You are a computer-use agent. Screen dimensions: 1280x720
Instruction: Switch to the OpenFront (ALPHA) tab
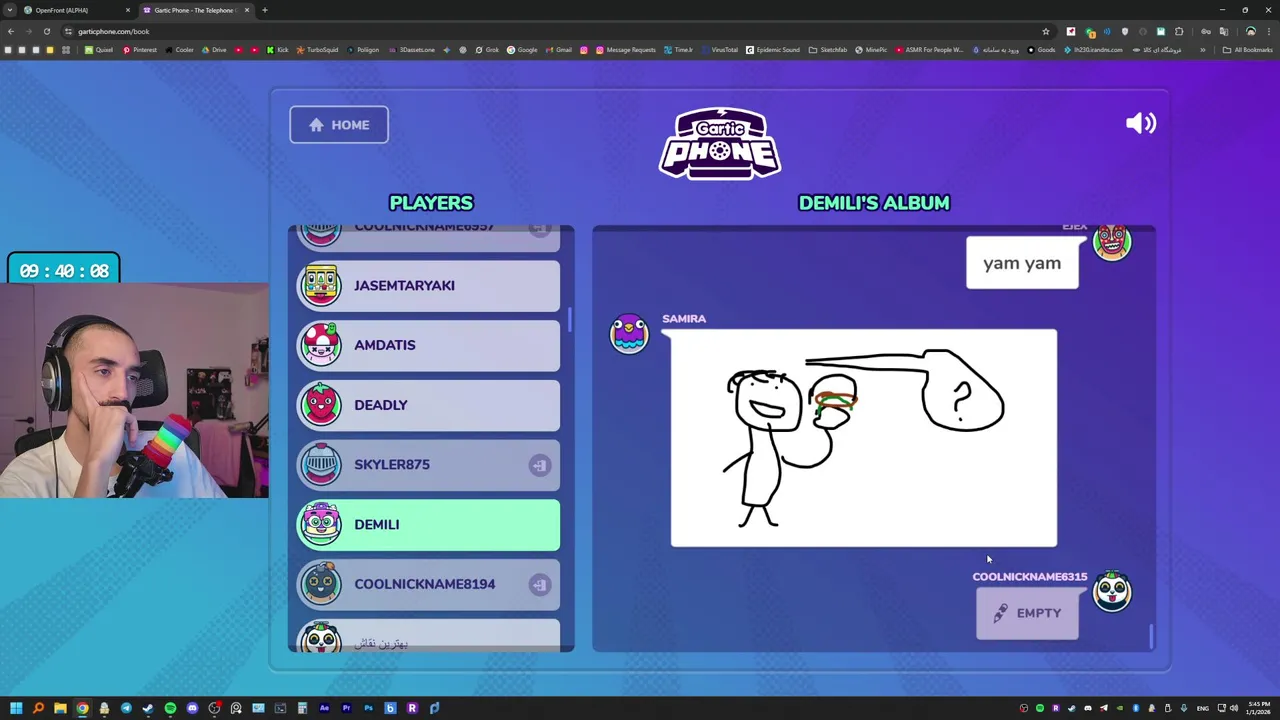[x=75, y=10]
